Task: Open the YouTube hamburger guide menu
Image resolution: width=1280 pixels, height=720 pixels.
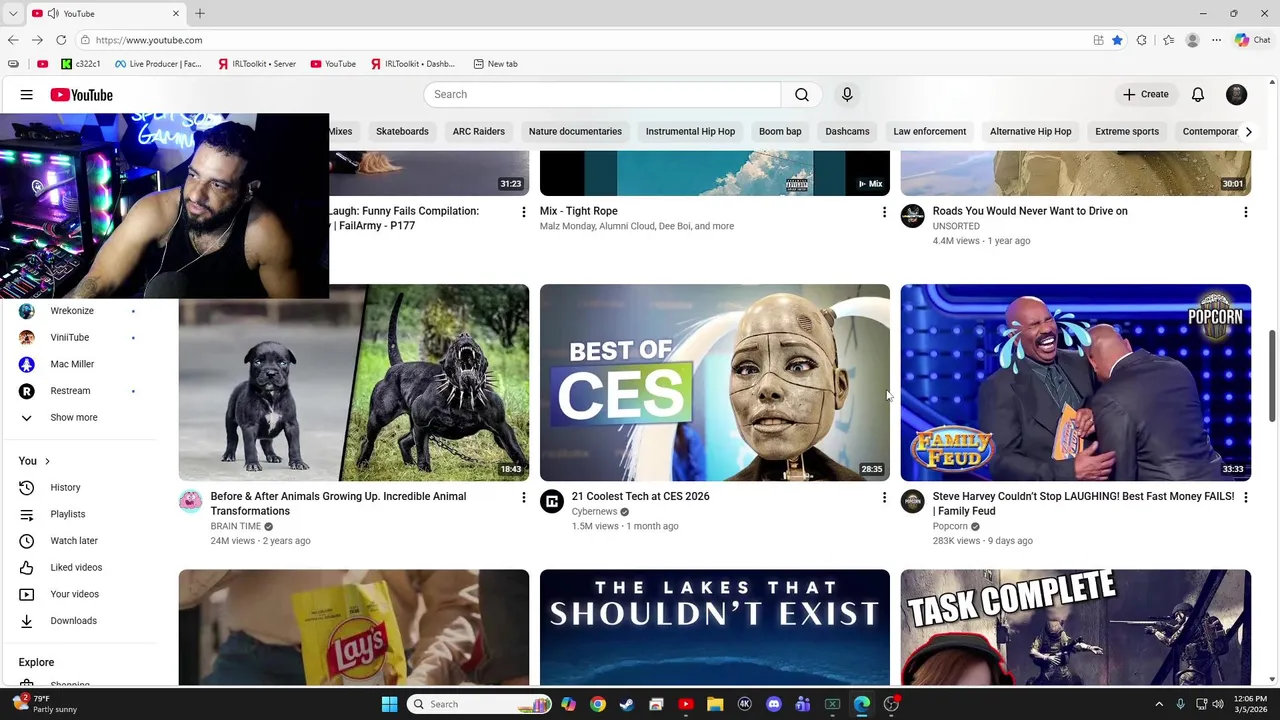Action: (27, 95)
